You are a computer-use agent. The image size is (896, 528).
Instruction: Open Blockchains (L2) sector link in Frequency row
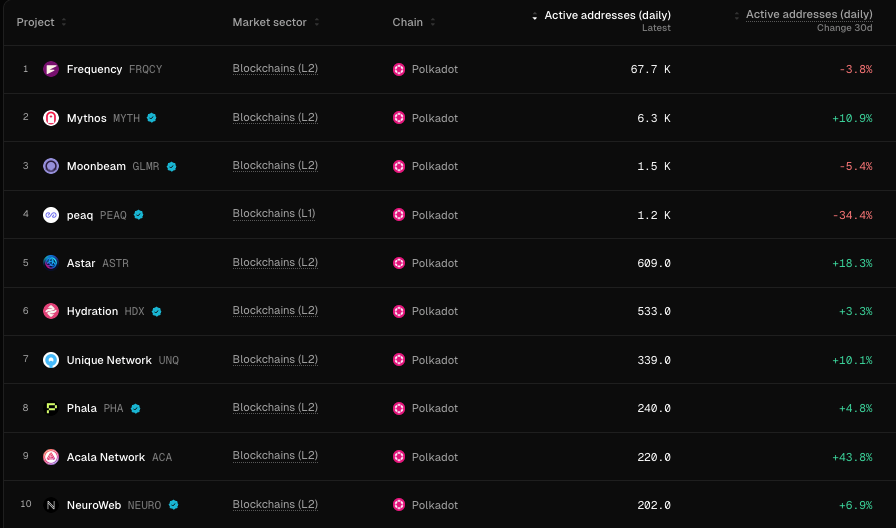coord(275,69)
